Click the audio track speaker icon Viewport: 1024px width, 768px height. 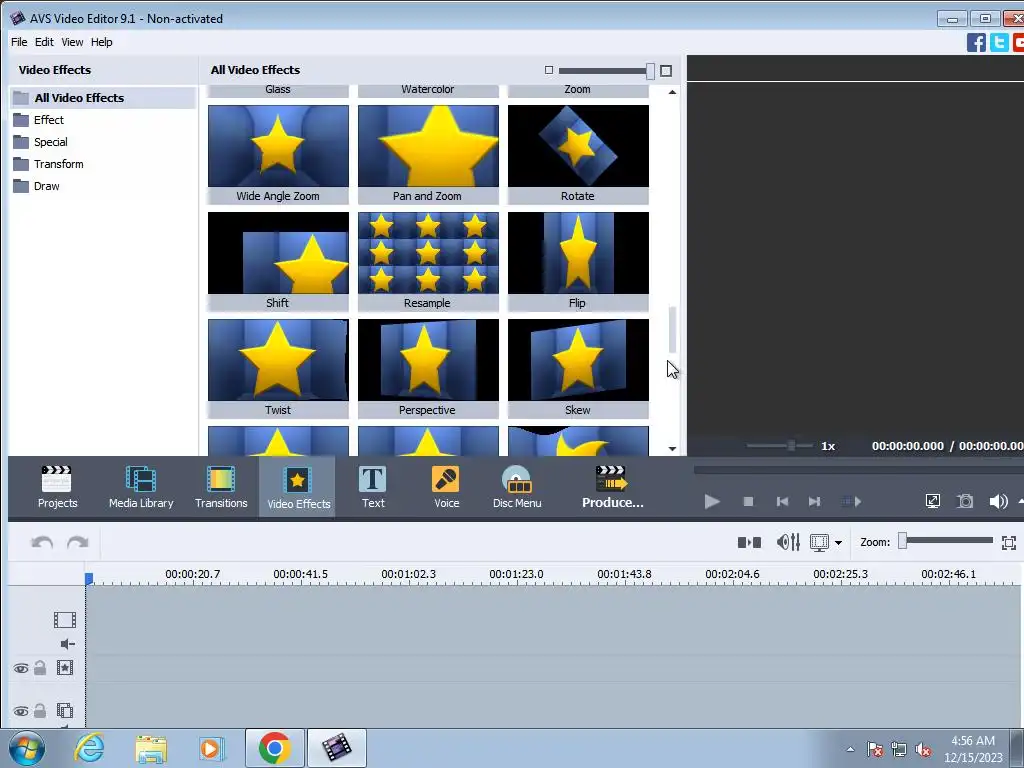[67, 644]
